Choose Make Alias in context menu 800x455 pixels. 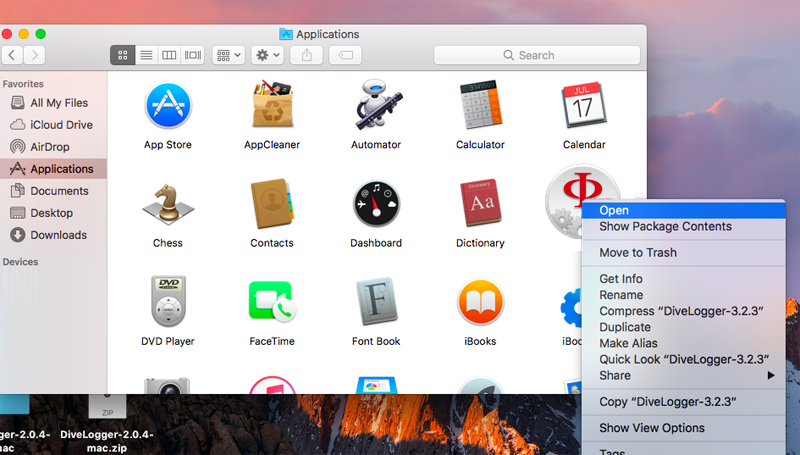pyautogui.click(x=683, y=343)
